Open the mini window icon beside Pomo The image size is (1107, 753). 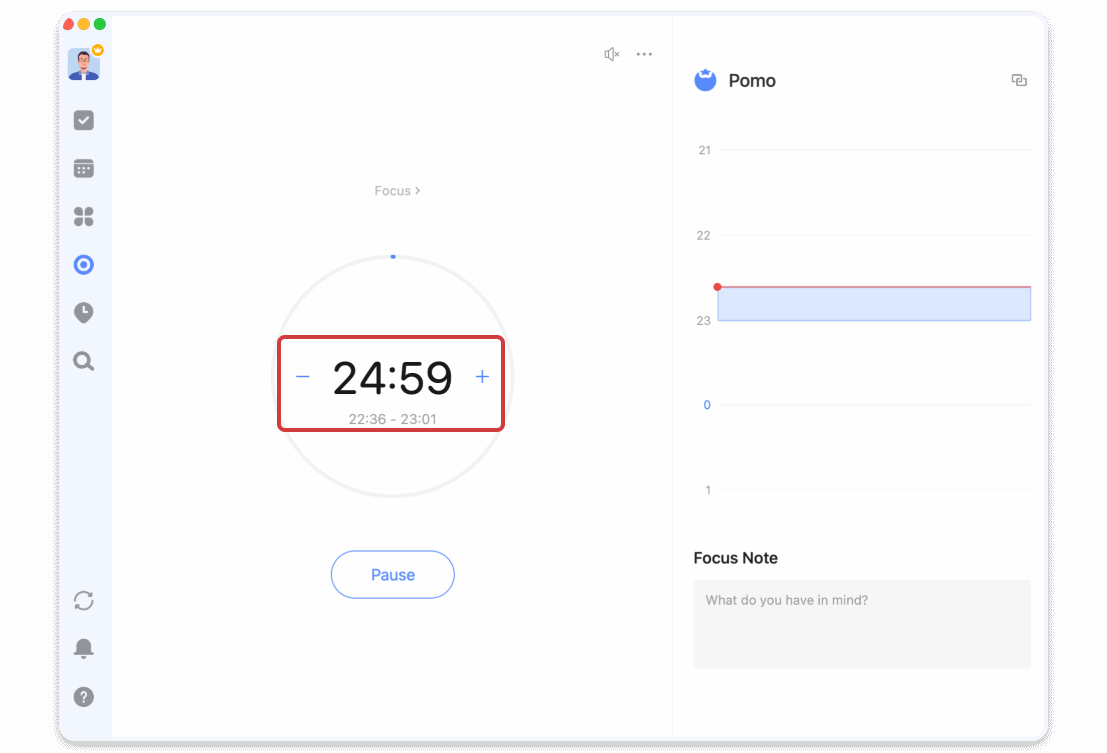pos(1019,81)
